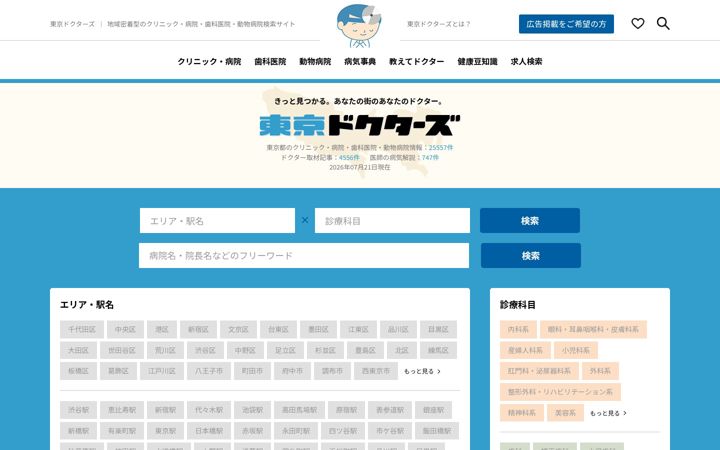This screenshot has height=450, width=720.
Task: Pick the 北区 area tag
Action: [402, 350]
